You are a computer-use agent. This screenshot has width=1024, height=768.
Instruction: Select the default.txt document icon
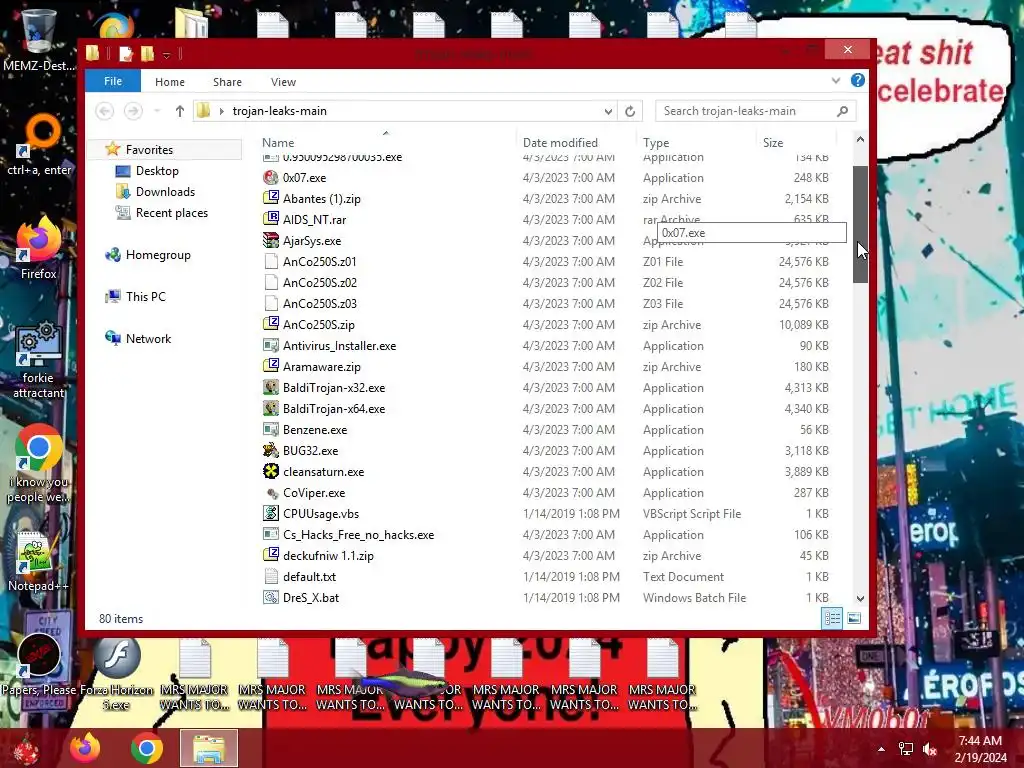point(270,577)
